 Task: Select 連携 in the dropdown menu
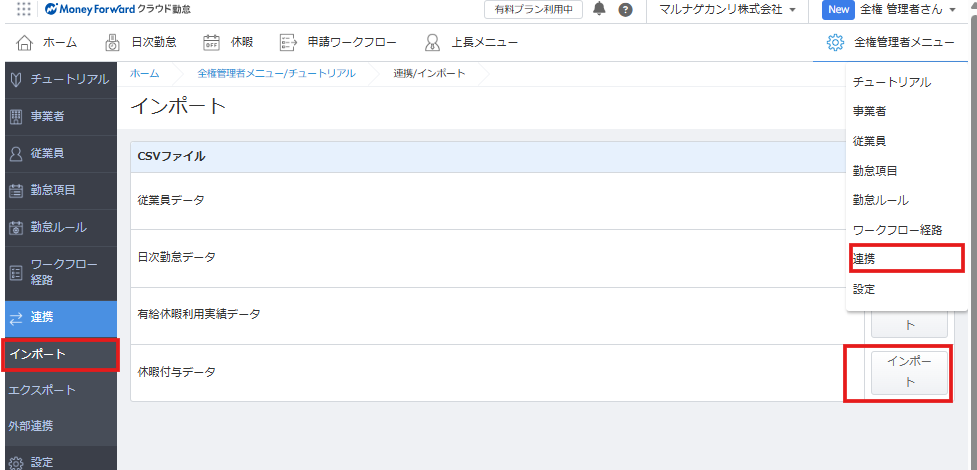(866, 258)
